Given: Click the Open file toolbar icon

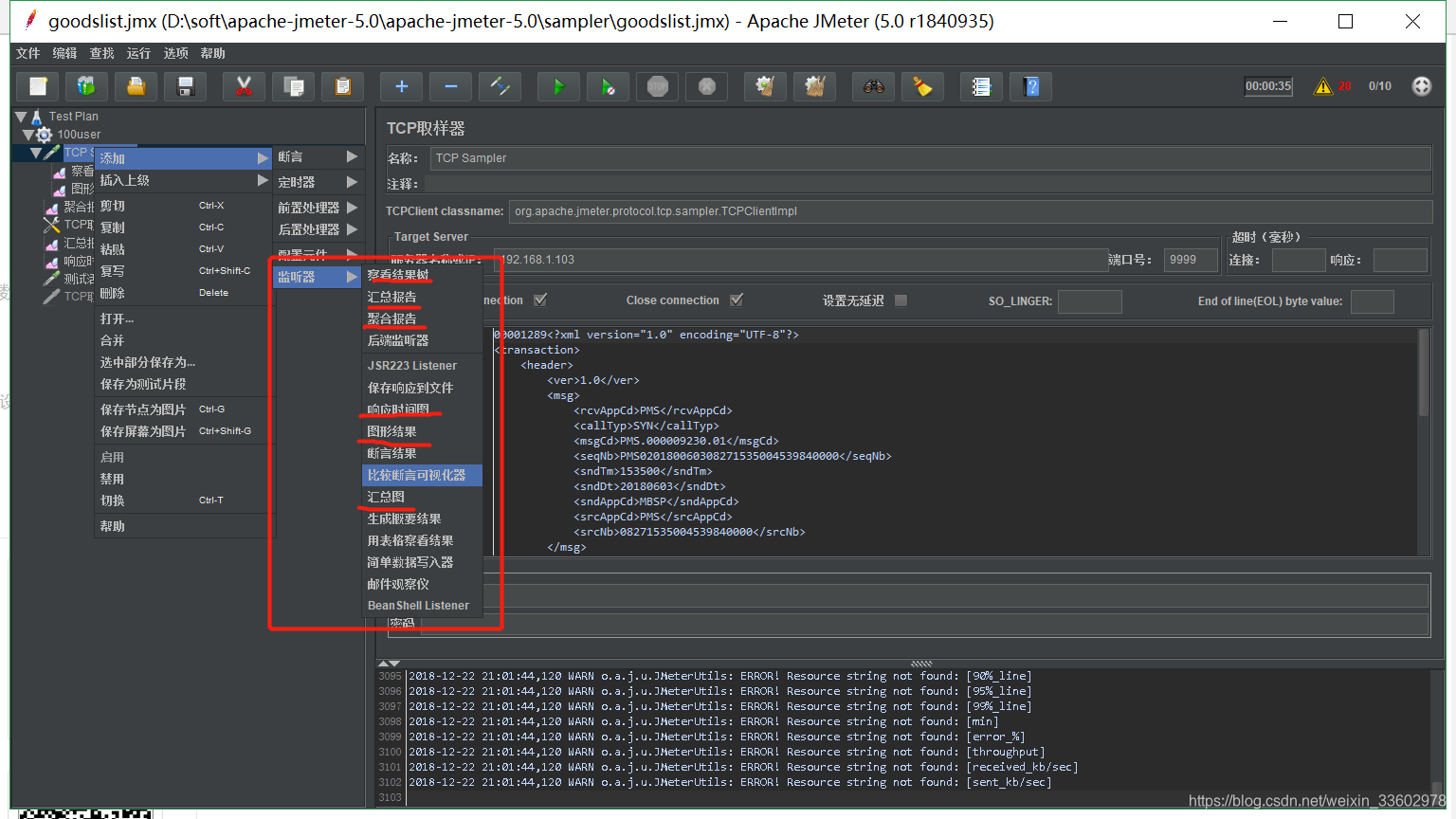Looking at the screenshot, I should 136,86.
